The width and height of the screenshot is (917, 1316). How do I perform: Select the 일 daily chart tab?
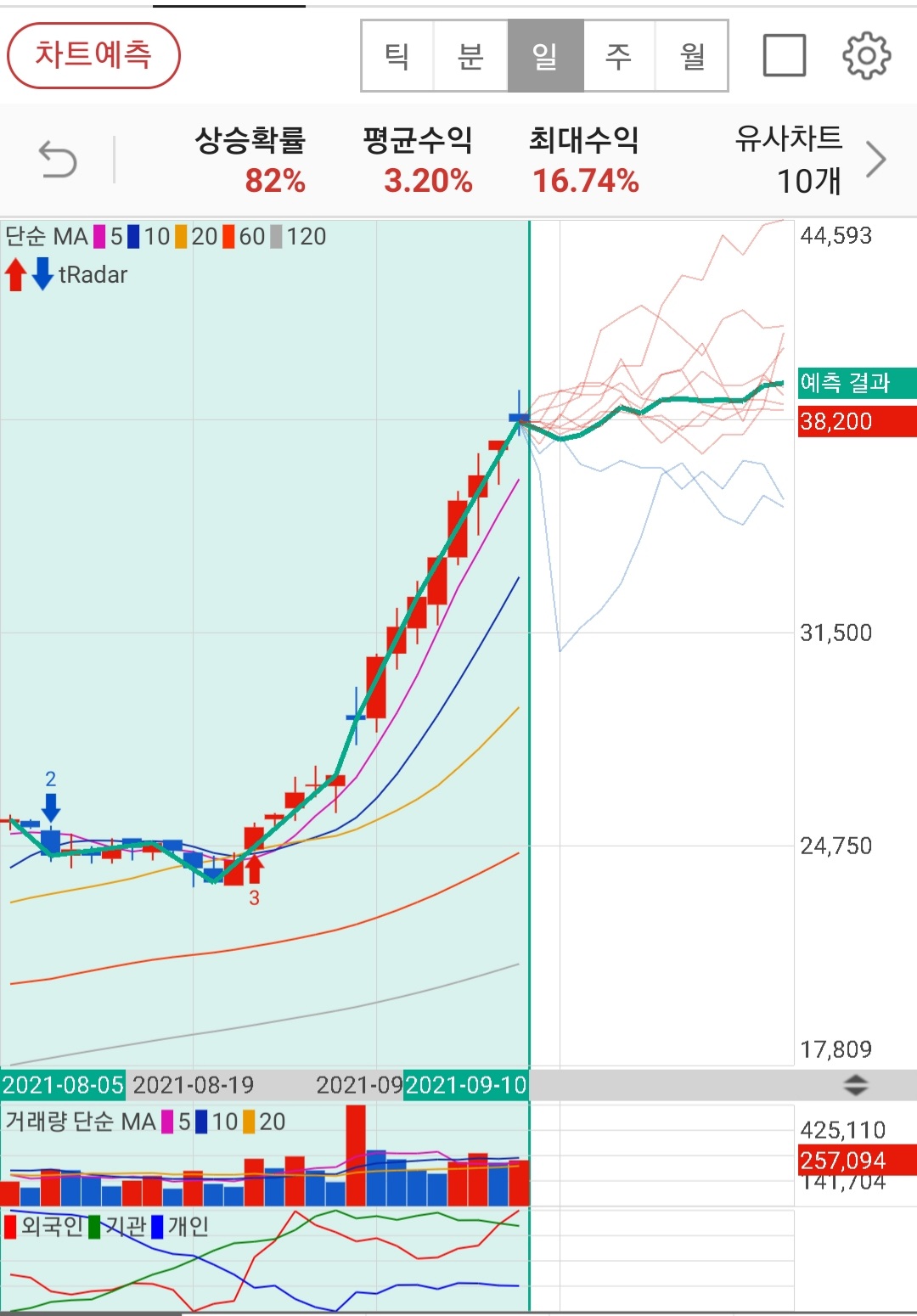click(x=545, y=56)
